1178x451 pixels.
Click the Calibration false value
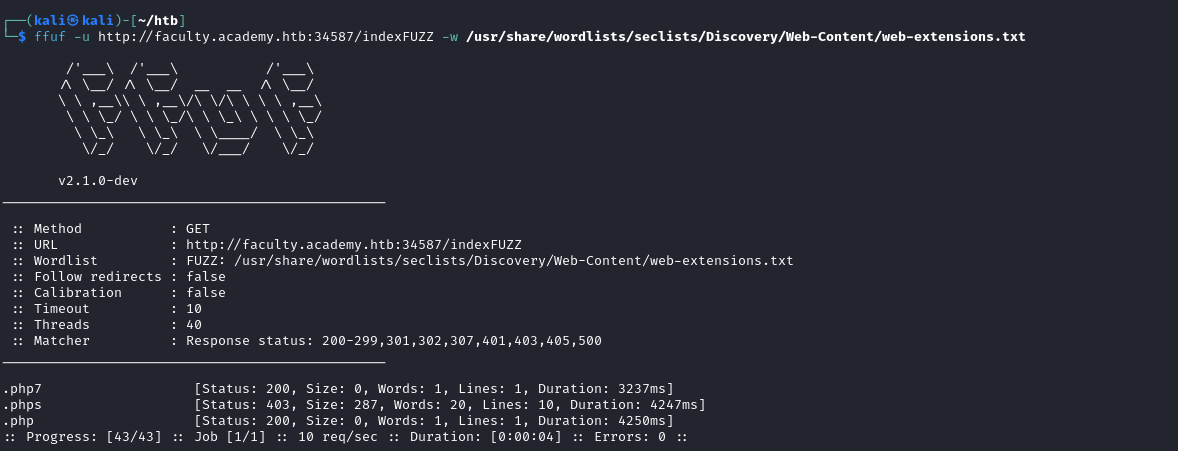point(206,293)
